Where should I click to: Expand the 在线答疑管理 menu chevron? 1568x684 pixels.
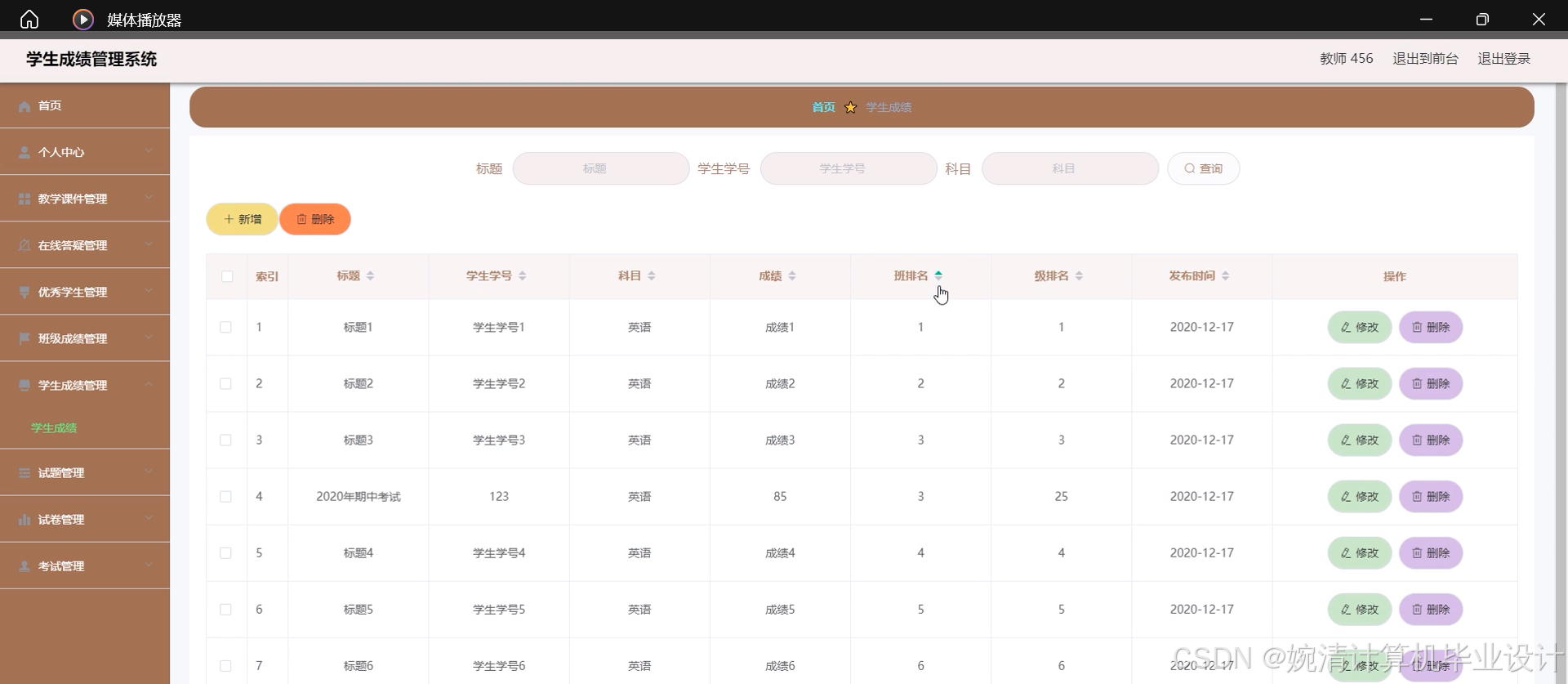[149, 244]
